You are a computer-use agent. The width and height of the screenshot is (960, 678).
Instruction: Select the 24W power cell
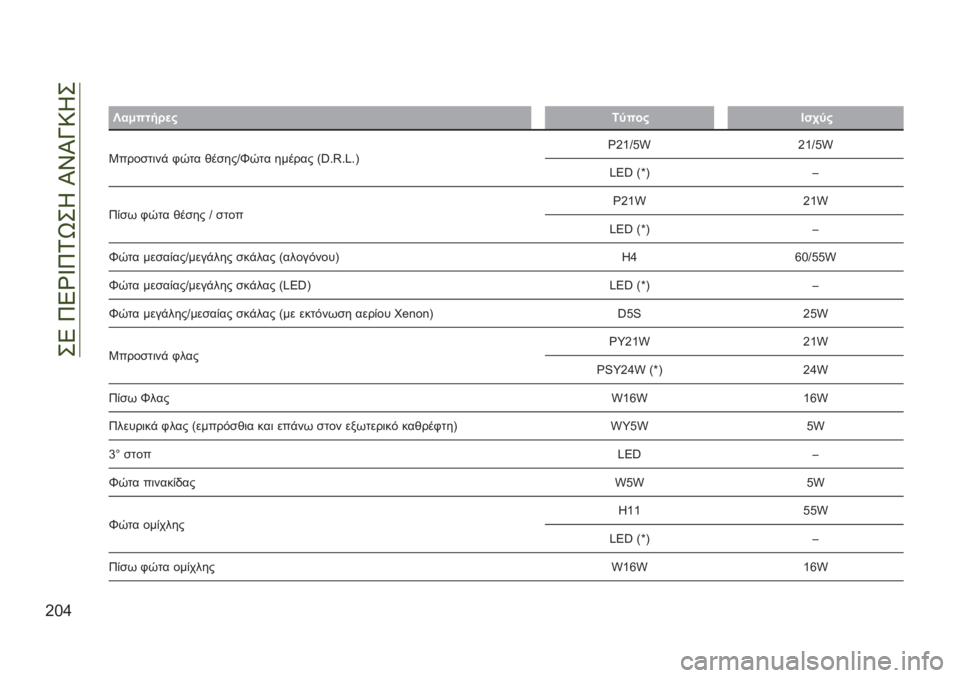click(x=816, y=370)
